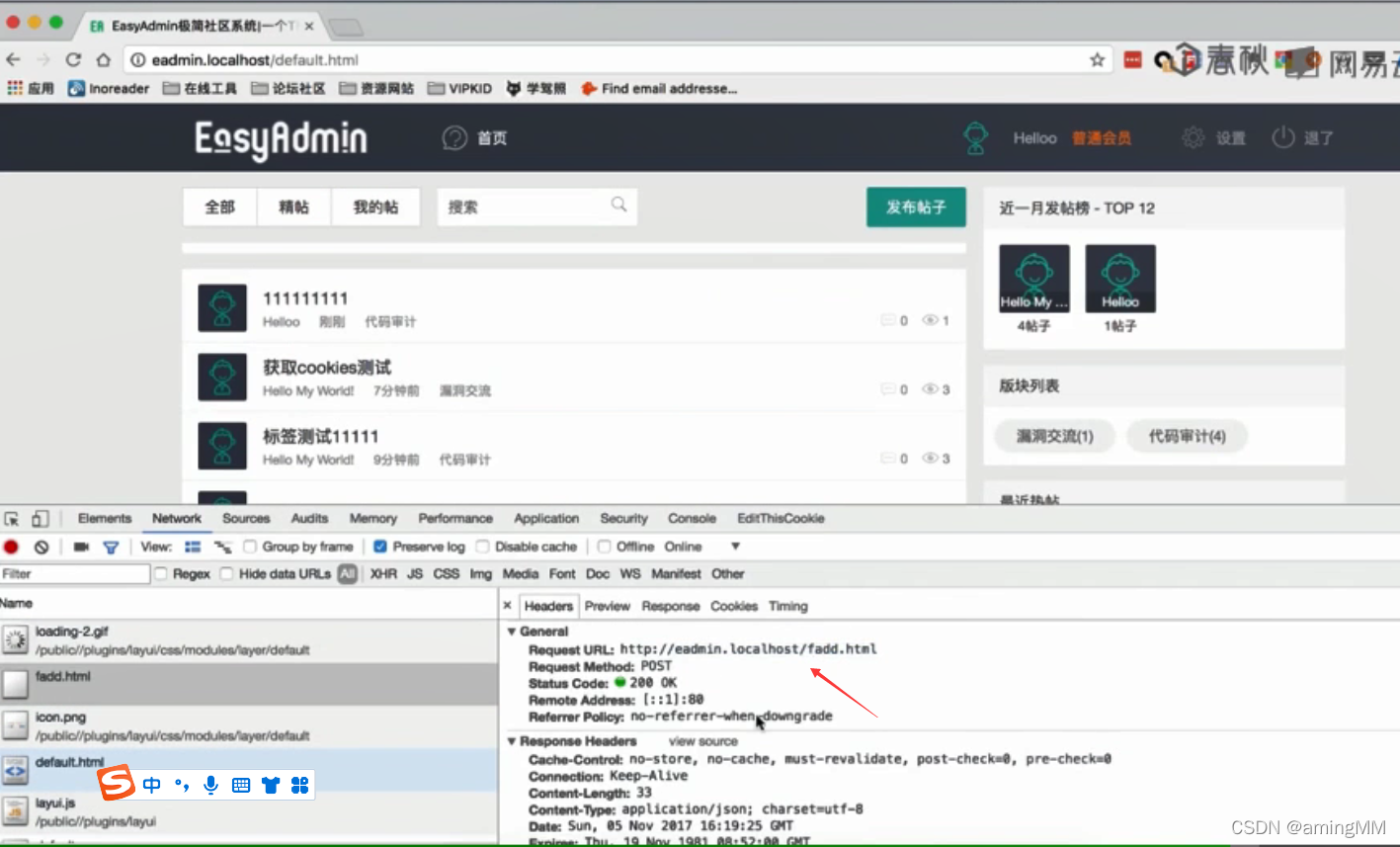Screen dimensions: 1400x847
Task: Select the 我的帖 filter
Action: click(x=375, y=208)
